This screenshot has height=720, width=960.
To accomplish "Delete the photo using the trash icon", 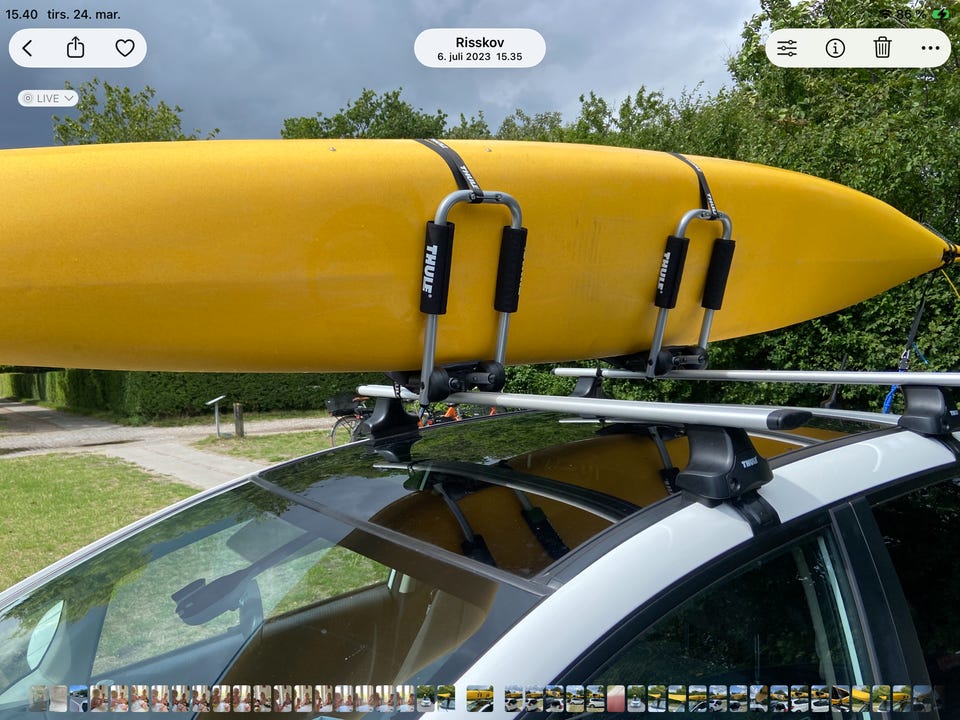I will [x=882, y=48].
